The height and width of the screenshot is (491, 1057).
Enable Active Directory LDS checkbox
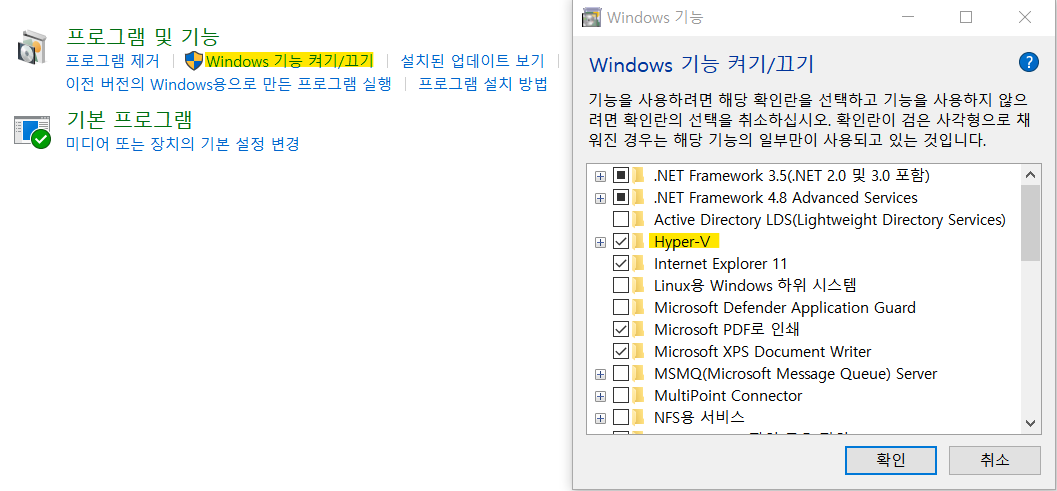(x=621, y=219)
